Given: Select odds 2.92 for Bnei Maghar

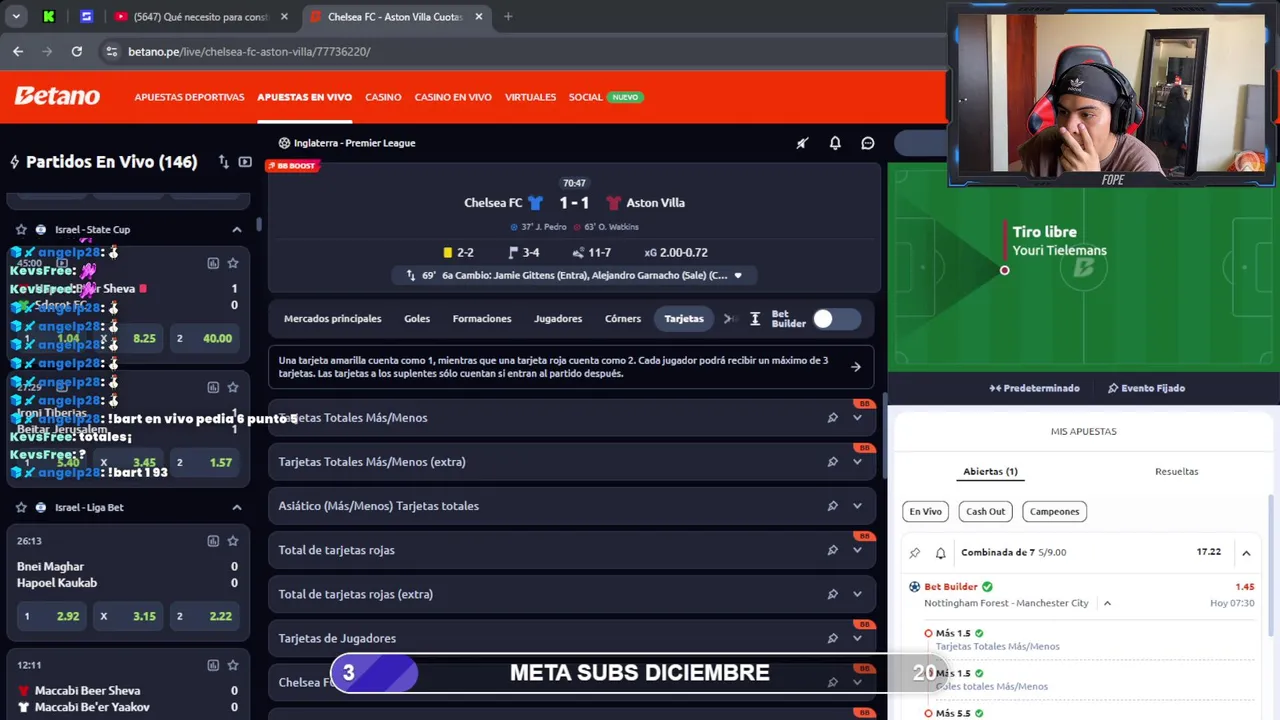Looking at the screenshot, I should tap(51, 616).
